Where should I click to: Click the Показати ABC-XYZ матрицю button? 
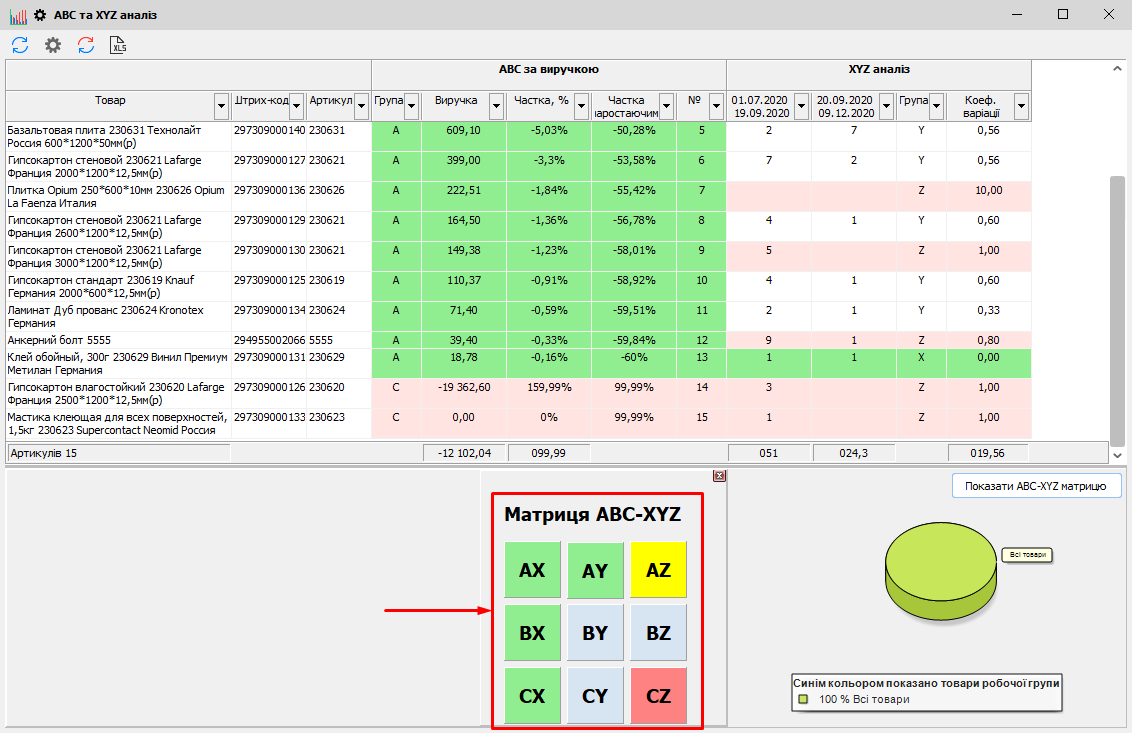(x=1035, y=486)
